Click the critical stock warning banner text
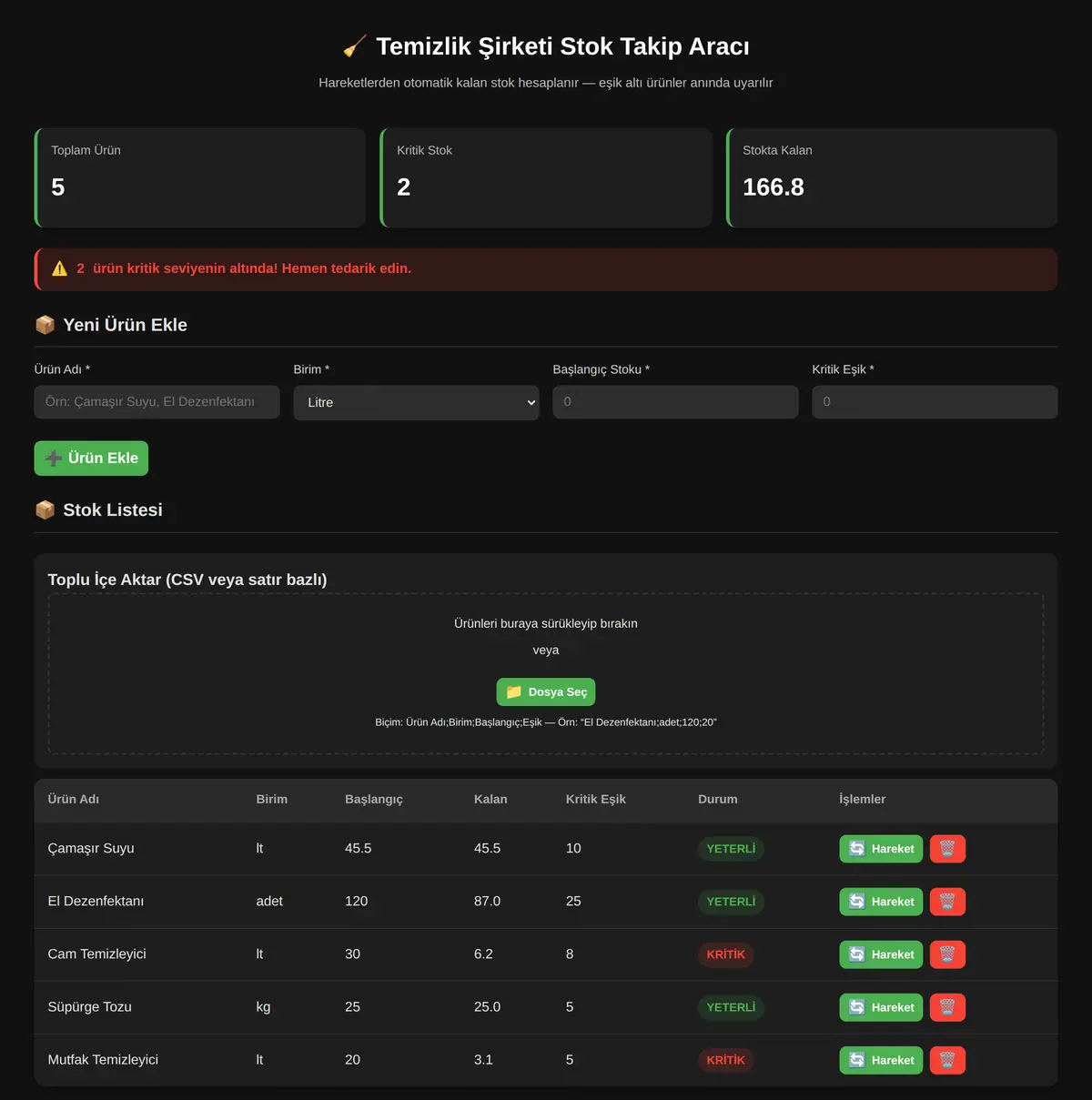Viewport: 1092px width, 1100px height. (244, 268)
